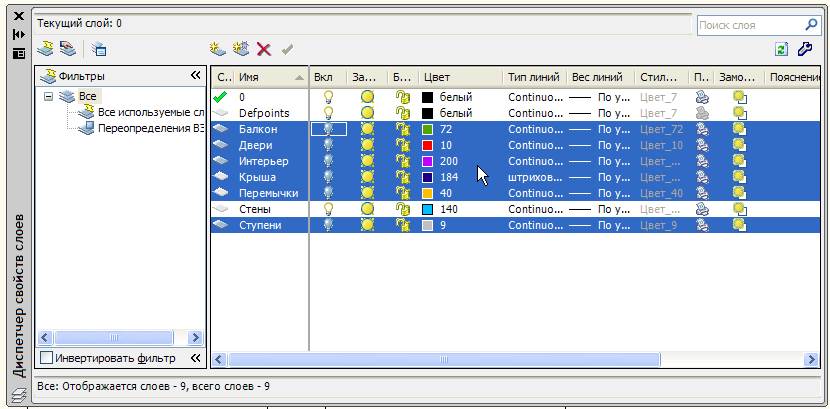Sort by Вкл column header
This screenshot has height=409, width=830.
328,77
